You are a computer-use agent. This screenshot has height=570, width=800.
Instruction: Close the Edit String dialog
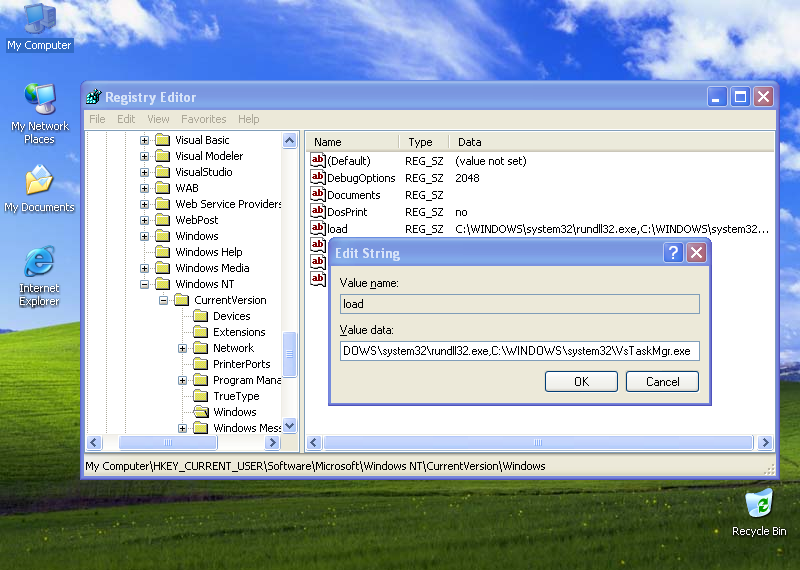[696, 252]
